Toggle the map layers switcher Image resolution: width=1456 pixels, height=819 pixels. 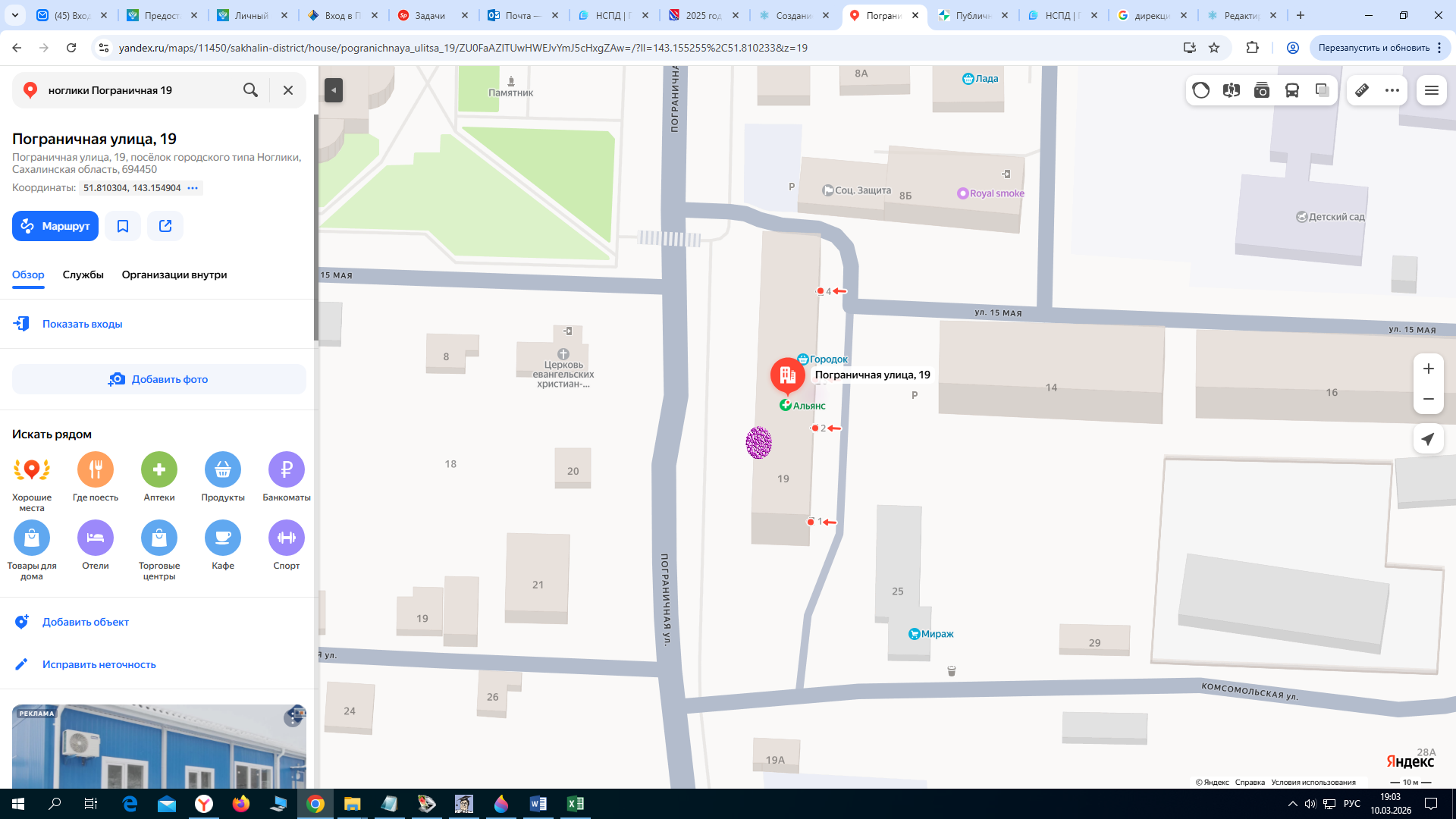(1323, 90)
